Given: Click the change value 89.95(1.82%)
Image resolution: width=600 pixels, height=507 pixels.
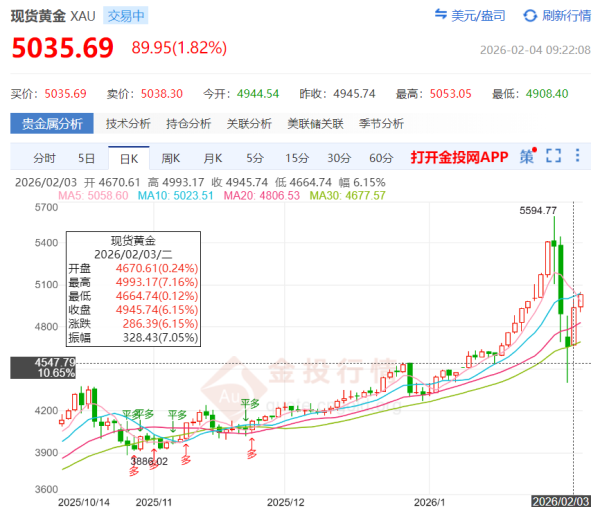Looking at the screenshot, I should [x=179, y=48].
